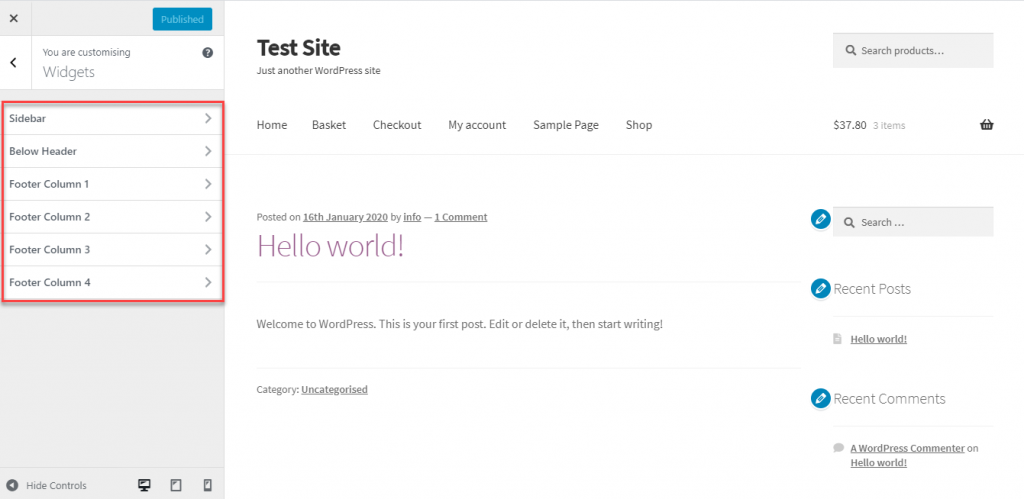Open the Sample Page menu item
Screen dimensions: 1024x499
(x=566, y=125)
